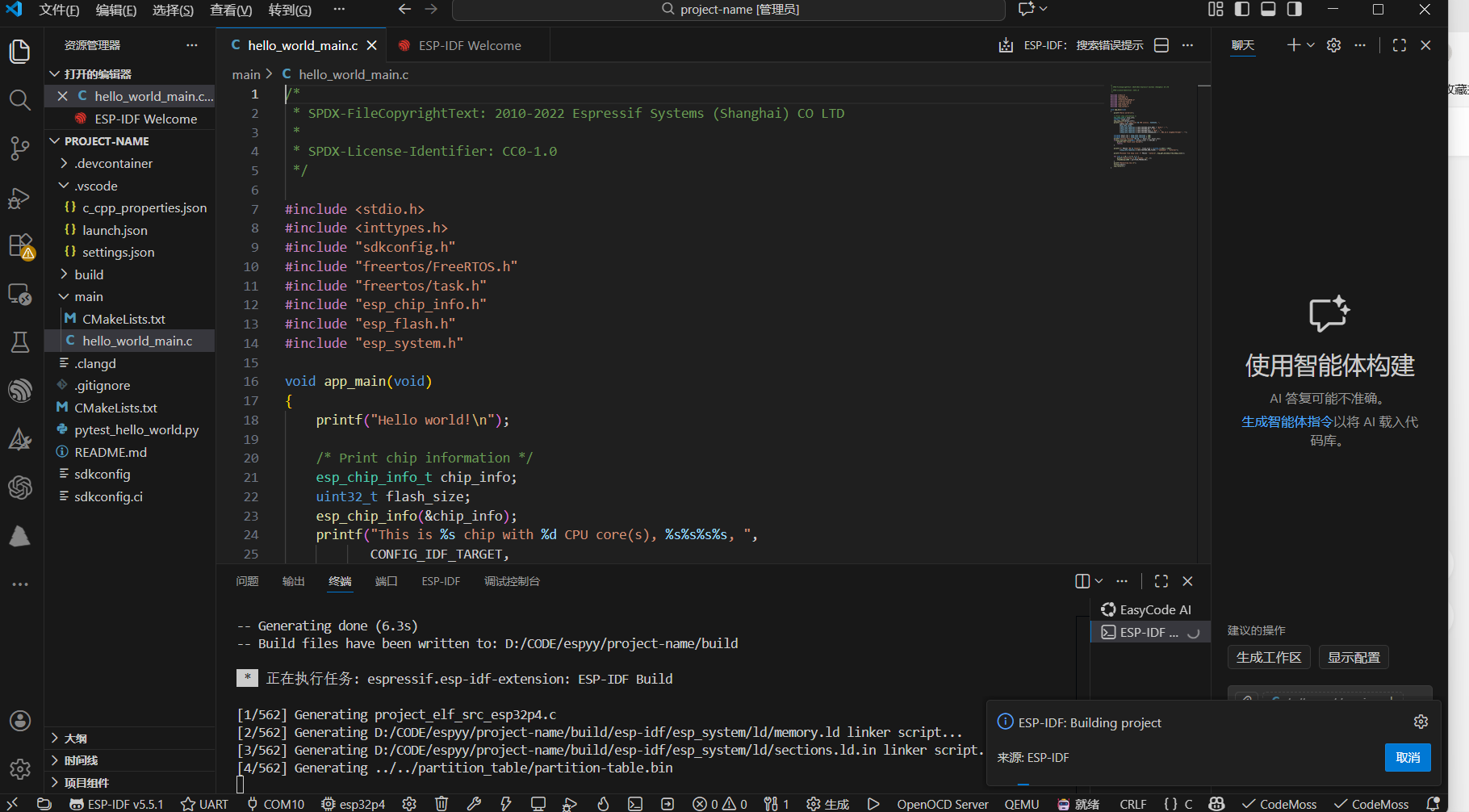Click the Build, Flash and Monitor flame icon
1469x812 pixels.
[603, 804]
